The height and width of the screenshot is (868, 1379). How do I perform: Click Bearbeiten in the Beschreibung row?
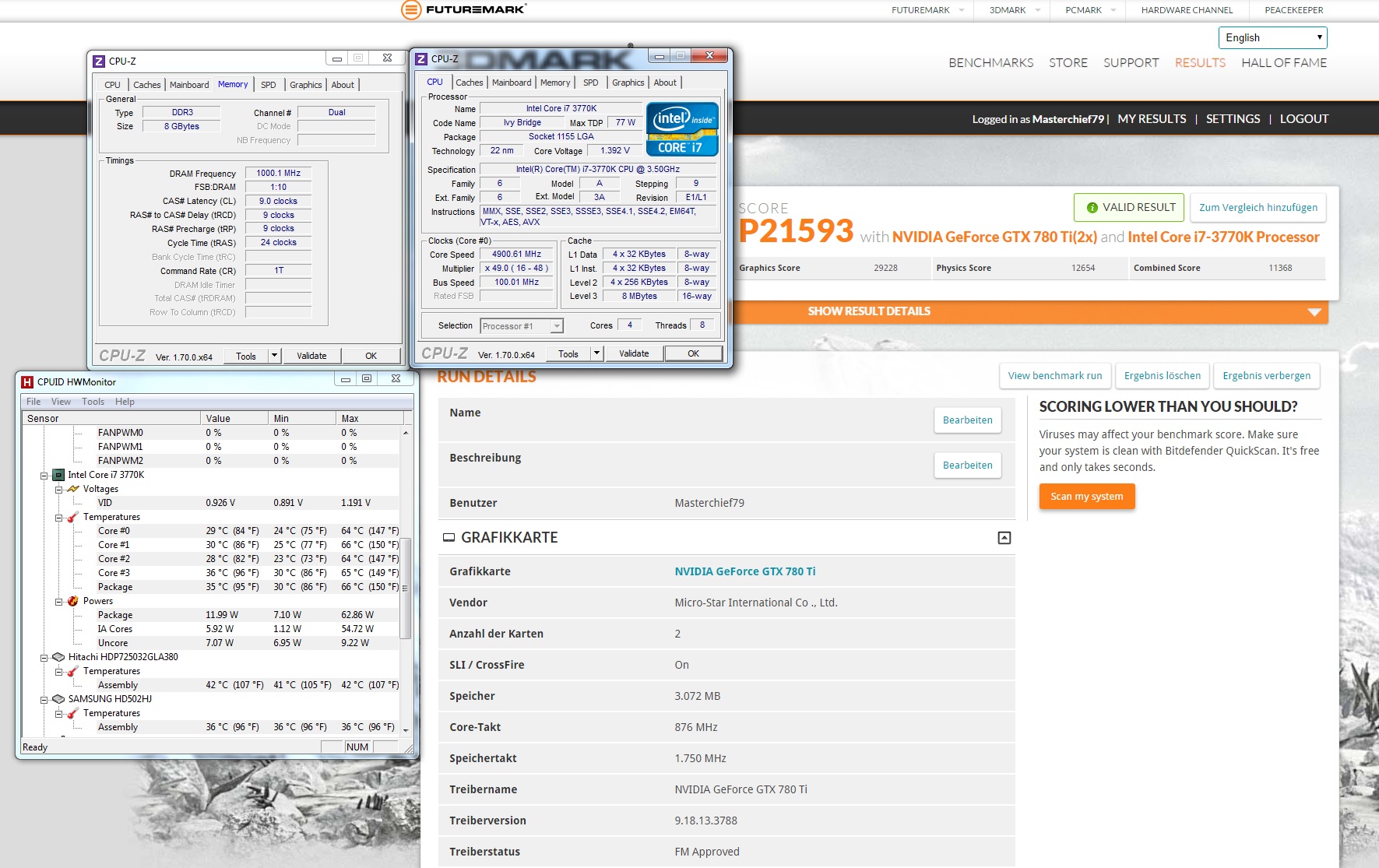[x=968, y=466]
